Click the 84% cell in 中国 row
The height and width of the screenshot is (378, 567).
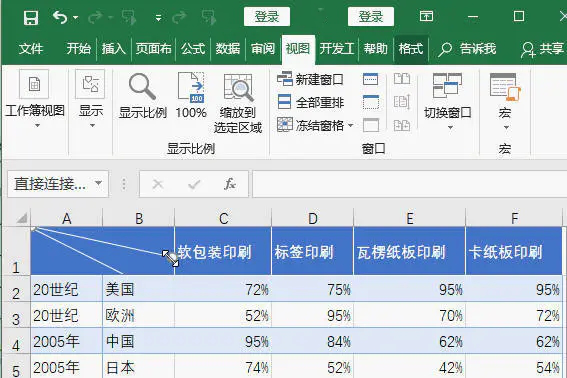(x=313, y=341)
